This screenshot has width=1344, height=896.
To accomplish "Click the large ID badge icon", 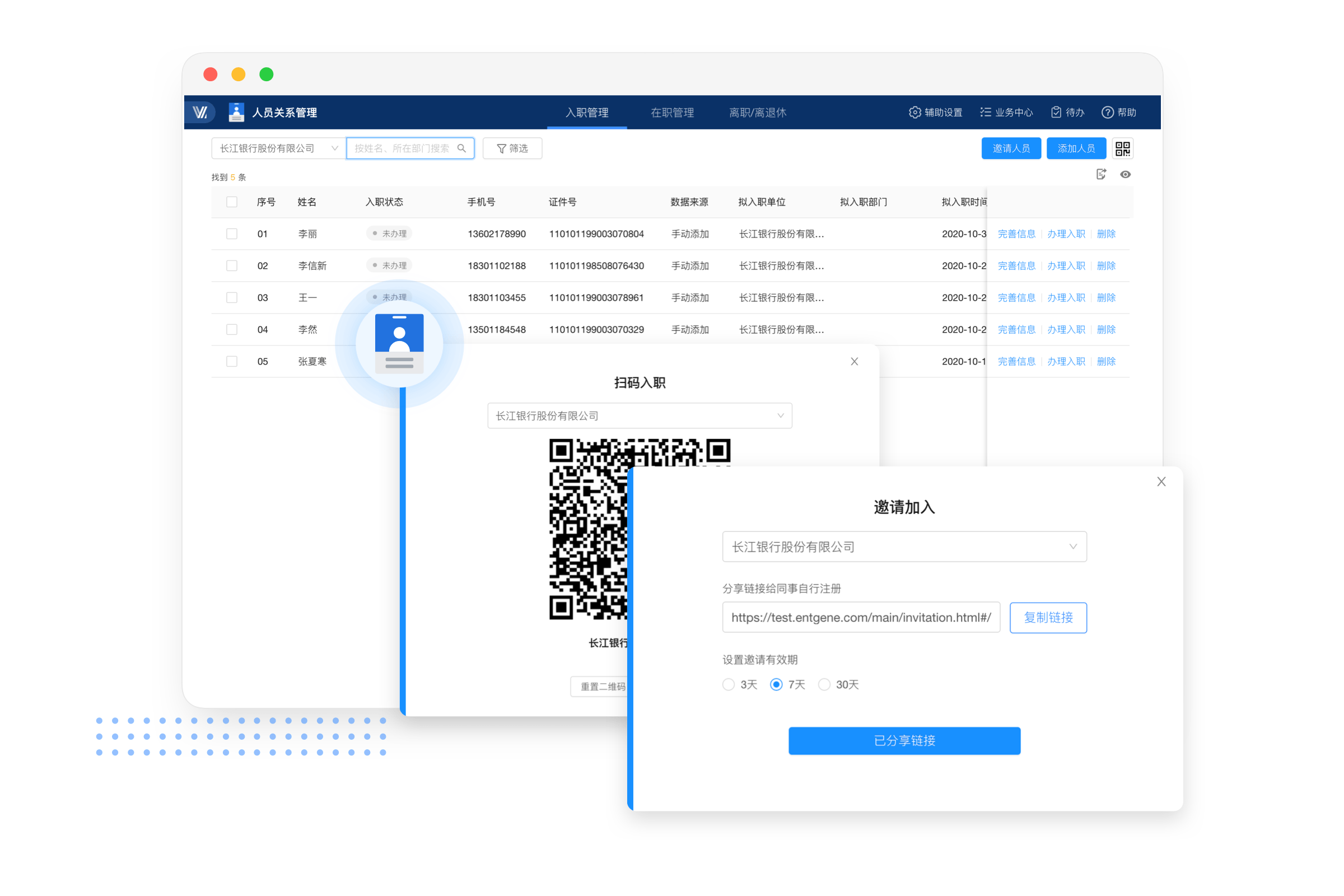I will coord(399,344).
